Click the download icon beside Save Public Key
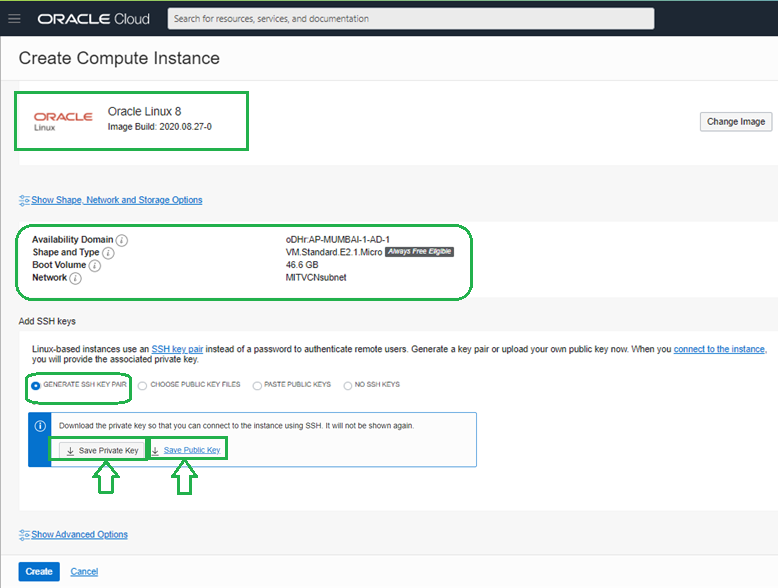778x588 pixels. (155, 451)
